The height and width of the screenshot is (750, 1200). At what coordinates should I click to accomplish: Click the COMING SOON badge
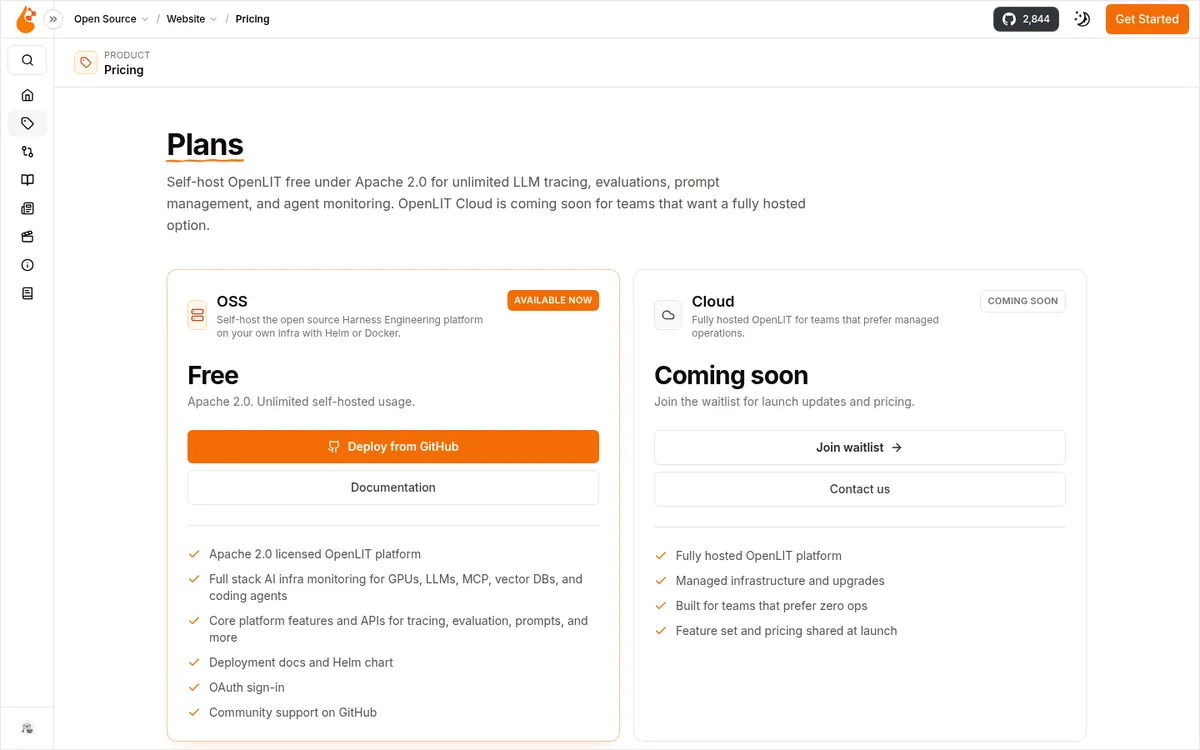coord(1023,301)
